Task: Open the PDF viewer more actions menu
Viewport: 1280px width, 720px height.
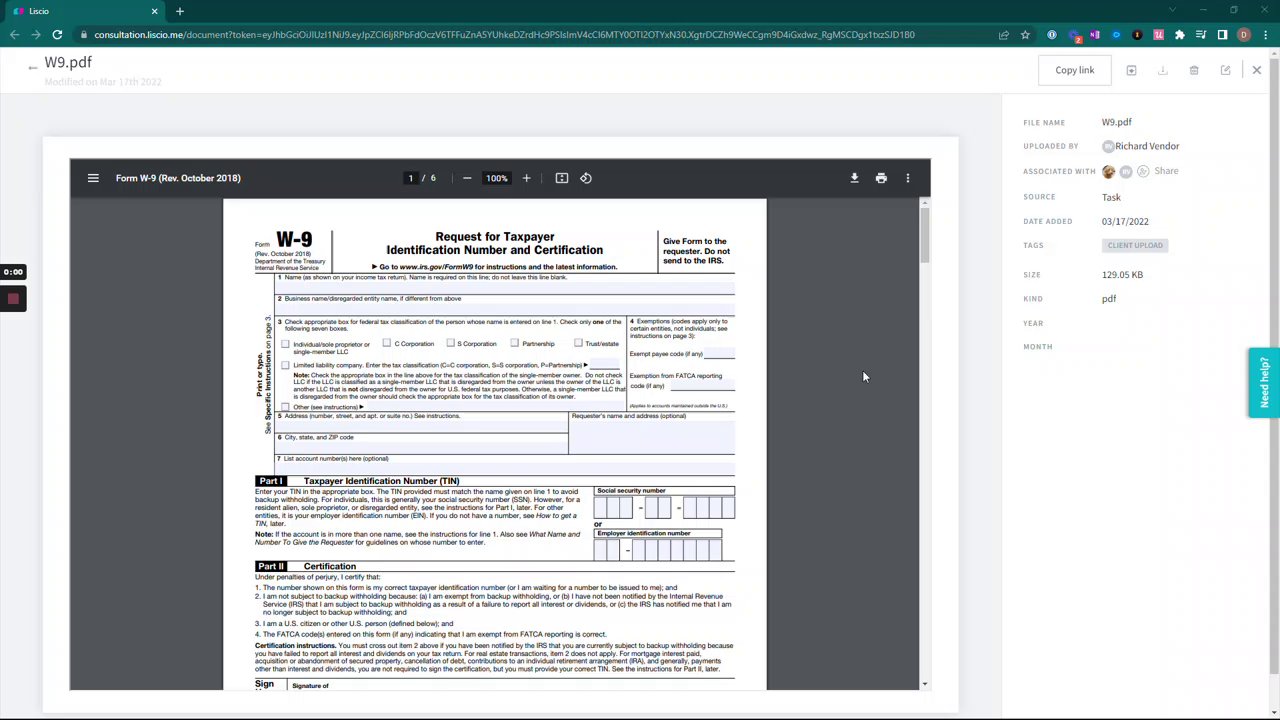Action: (908, 178)
